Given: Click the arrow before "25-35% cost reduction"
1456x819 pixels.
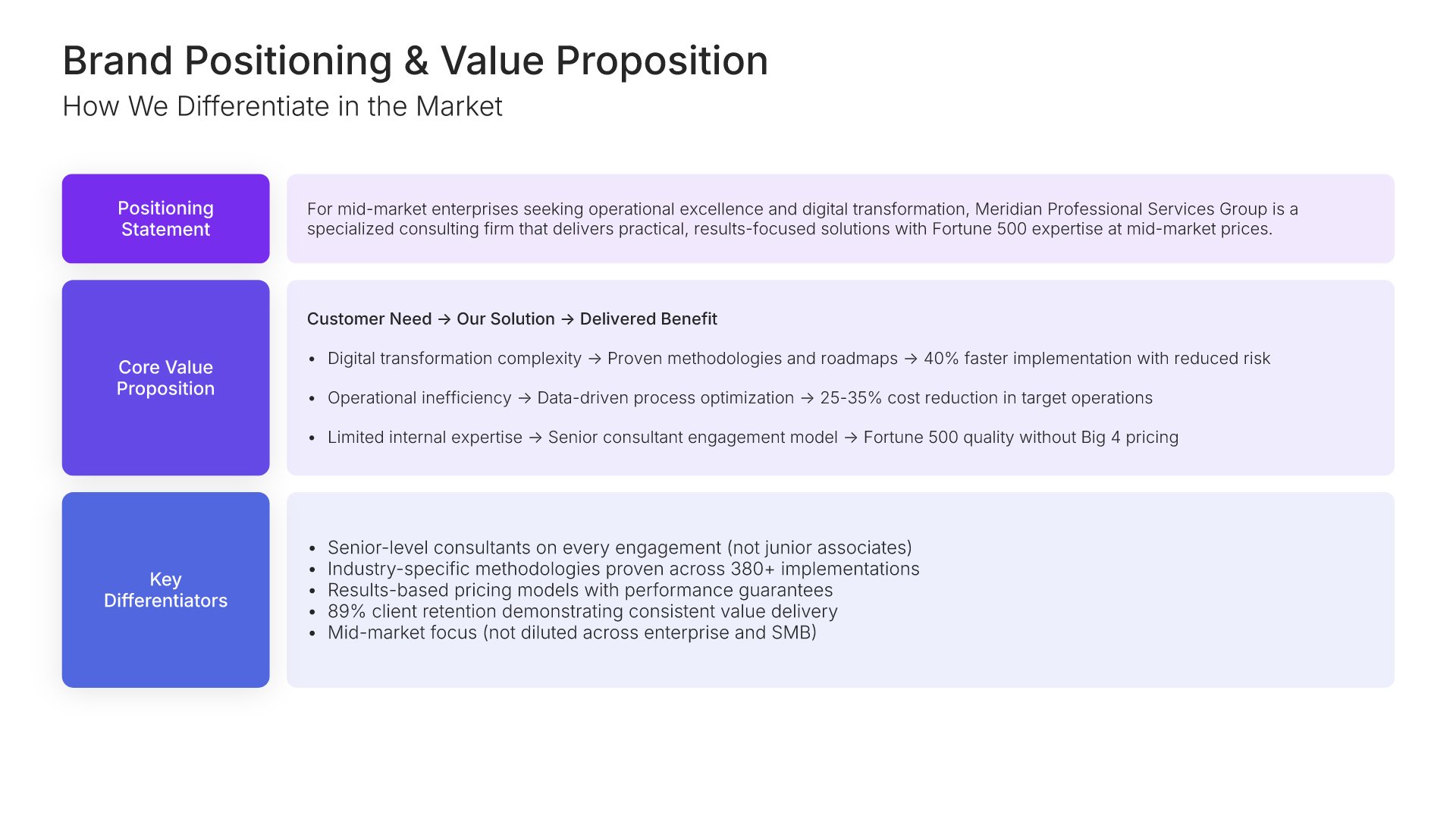Looking at the screenshot, I should [x=807, y=398].
